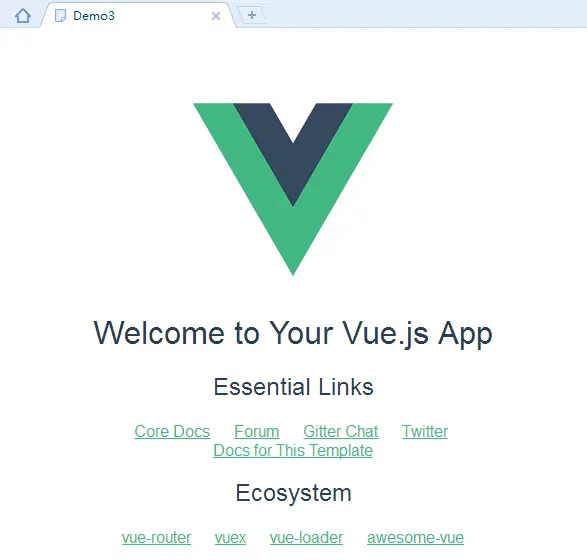The width and height of the screenshot is (587, 560).
Task: Click the page icon on the Demo3 tab
Action: [x=60, y=16]
